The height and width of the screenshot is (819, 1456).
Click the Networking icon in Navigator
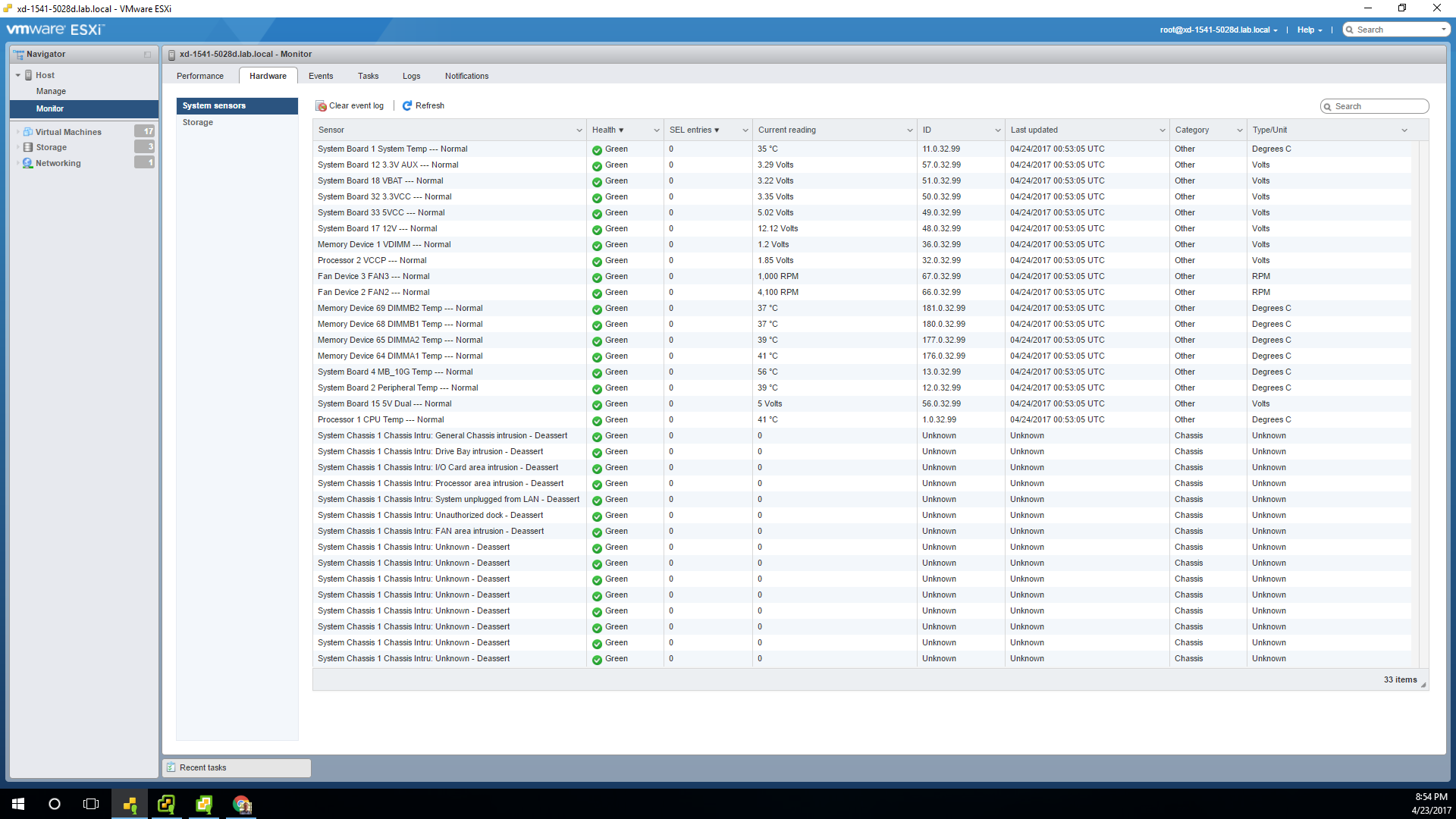pos(28,163)
